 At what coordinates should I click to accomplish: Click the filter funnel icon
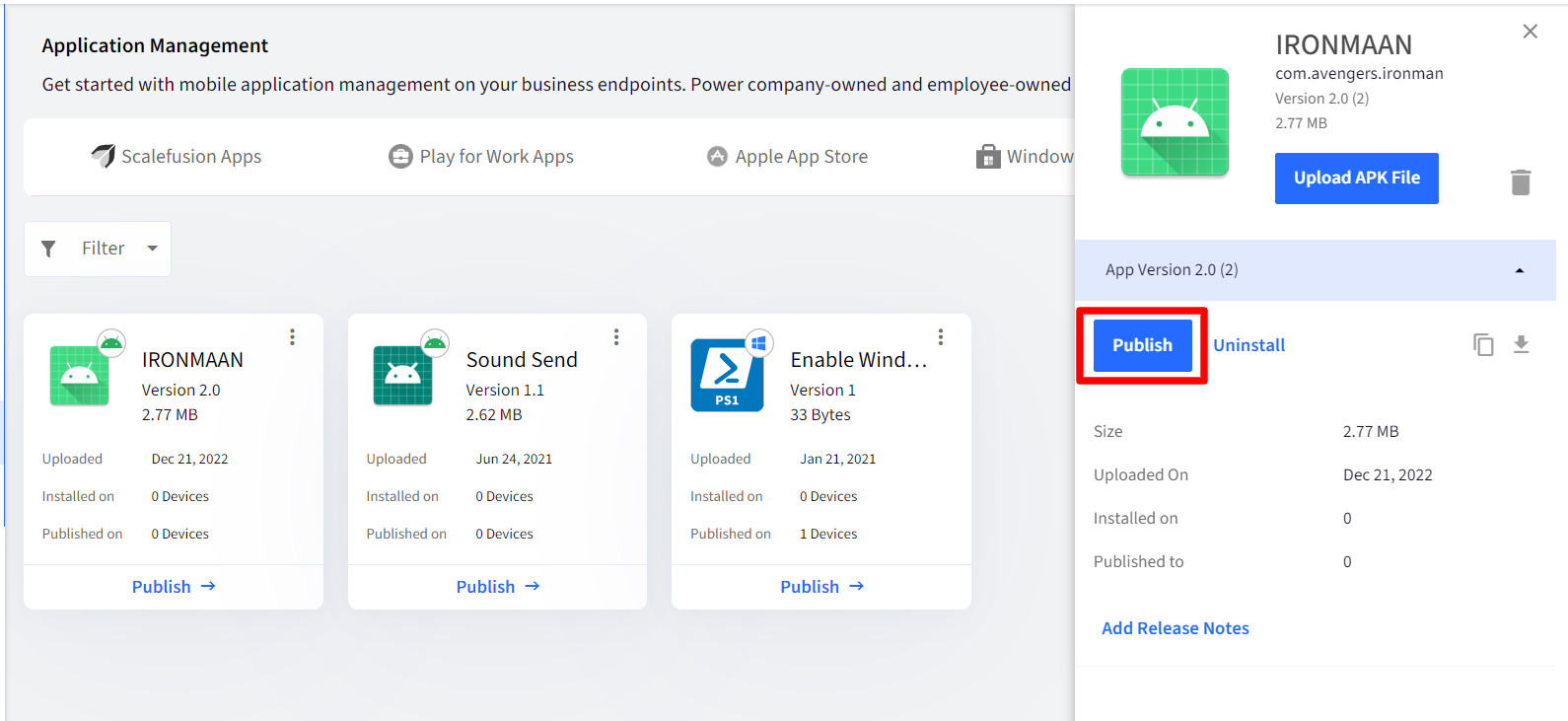coord(48,249)
